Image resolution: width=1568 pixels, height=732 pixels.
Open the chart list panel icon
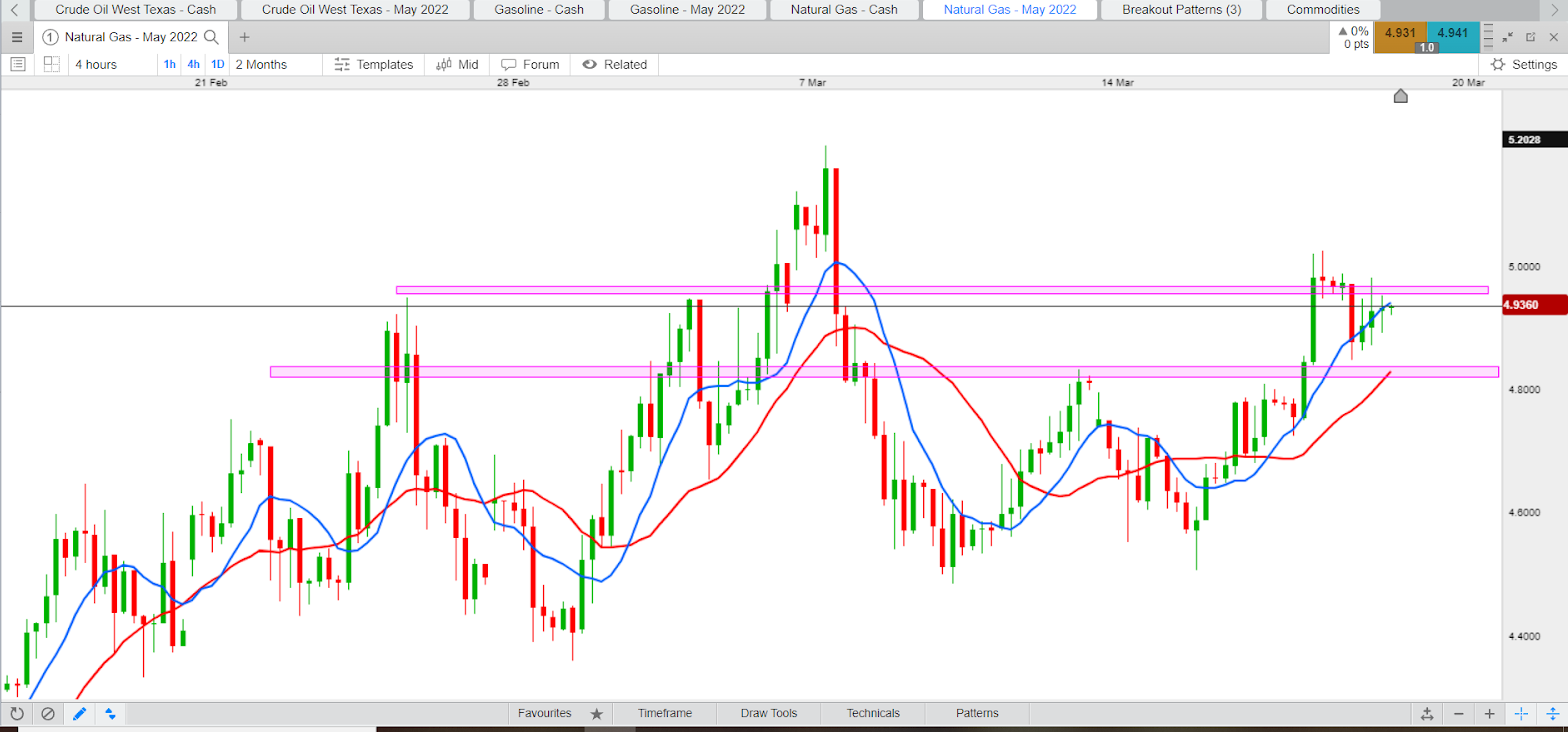tap(17, 64)
